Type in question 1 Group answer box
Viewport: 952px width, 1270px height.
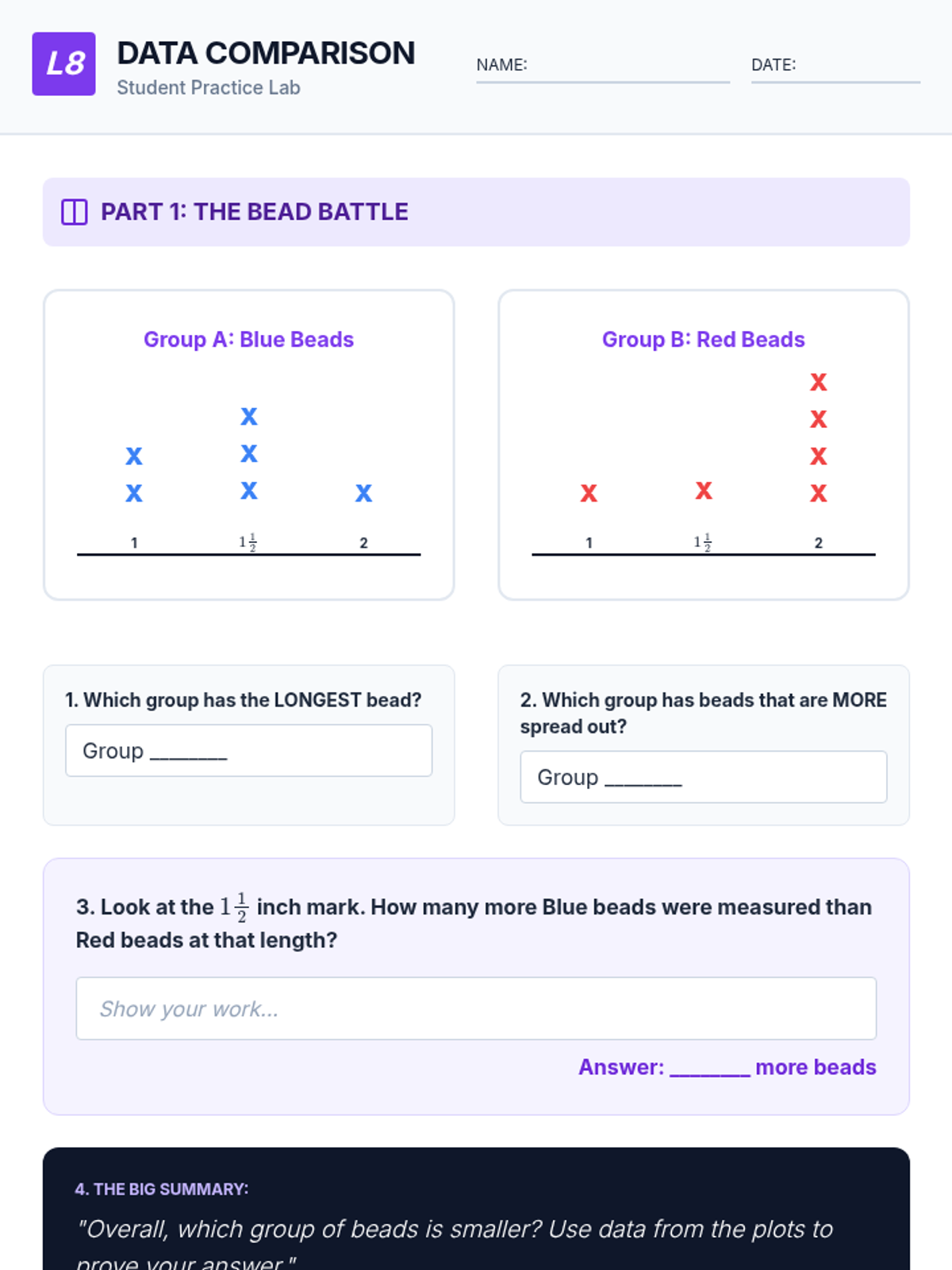pos(248,750)
